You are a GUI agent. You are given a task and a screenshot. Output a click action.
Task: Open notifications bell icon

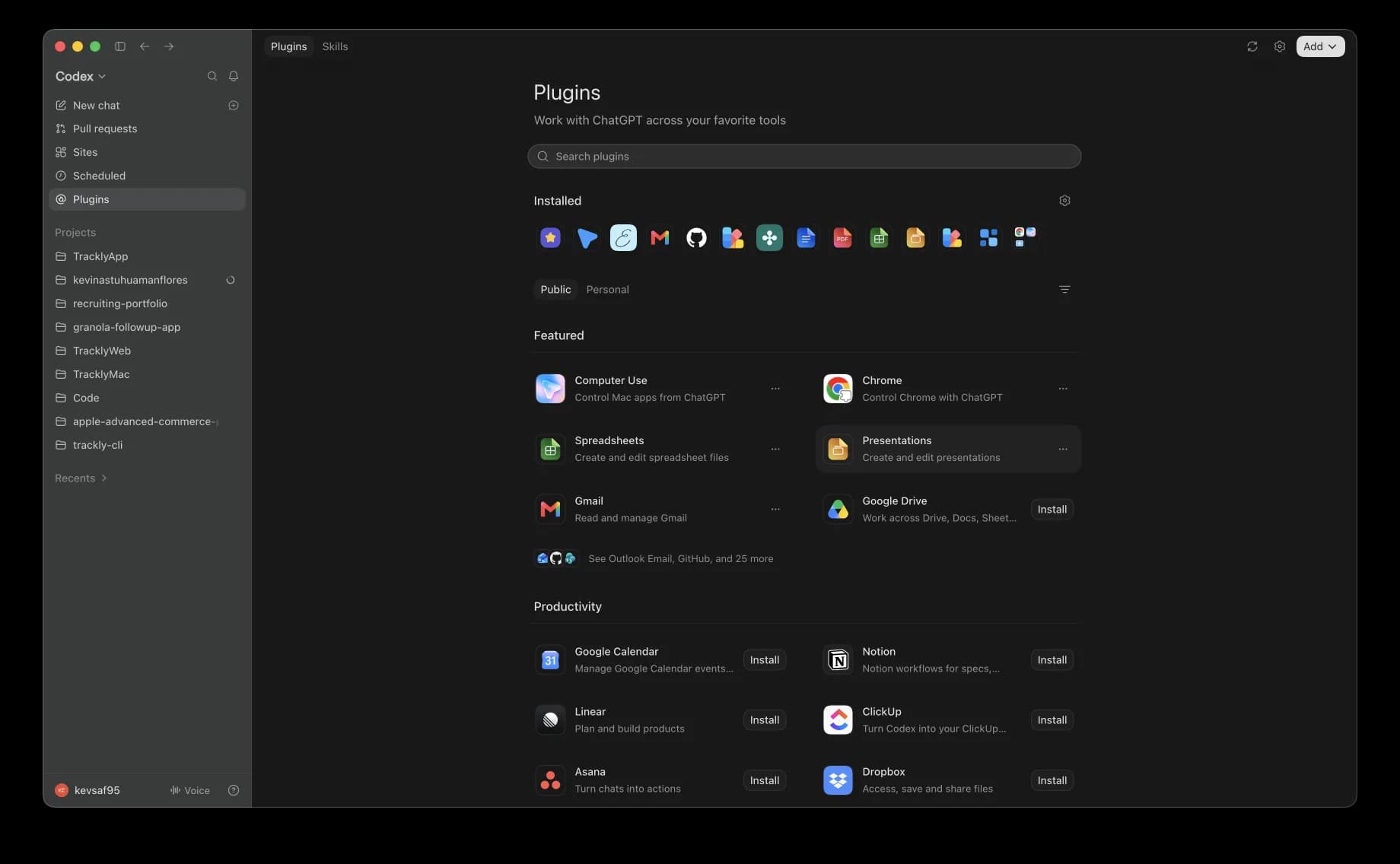234,76
